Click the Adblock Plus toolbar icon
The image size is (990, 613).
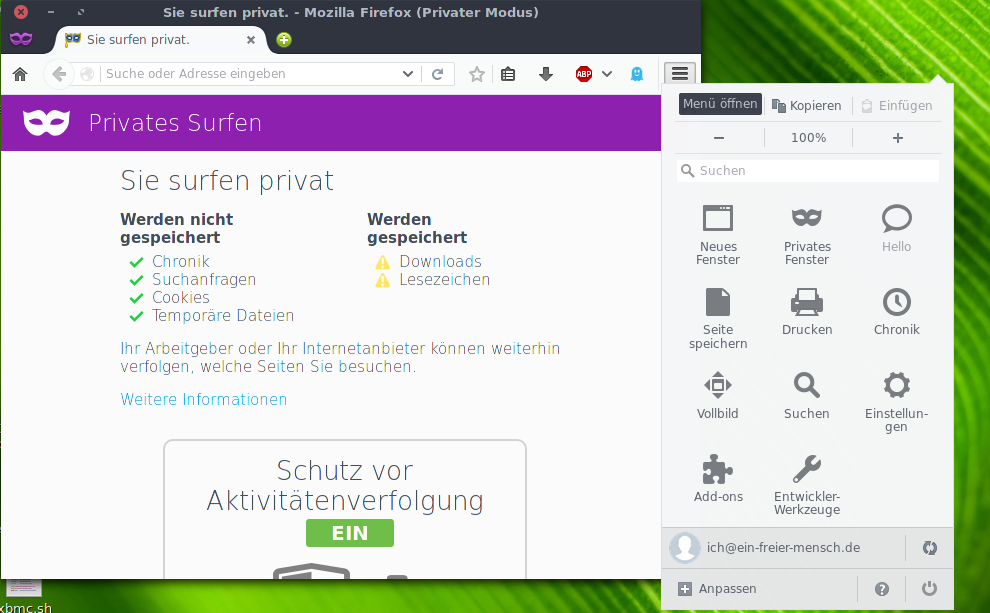click(584, 74)
